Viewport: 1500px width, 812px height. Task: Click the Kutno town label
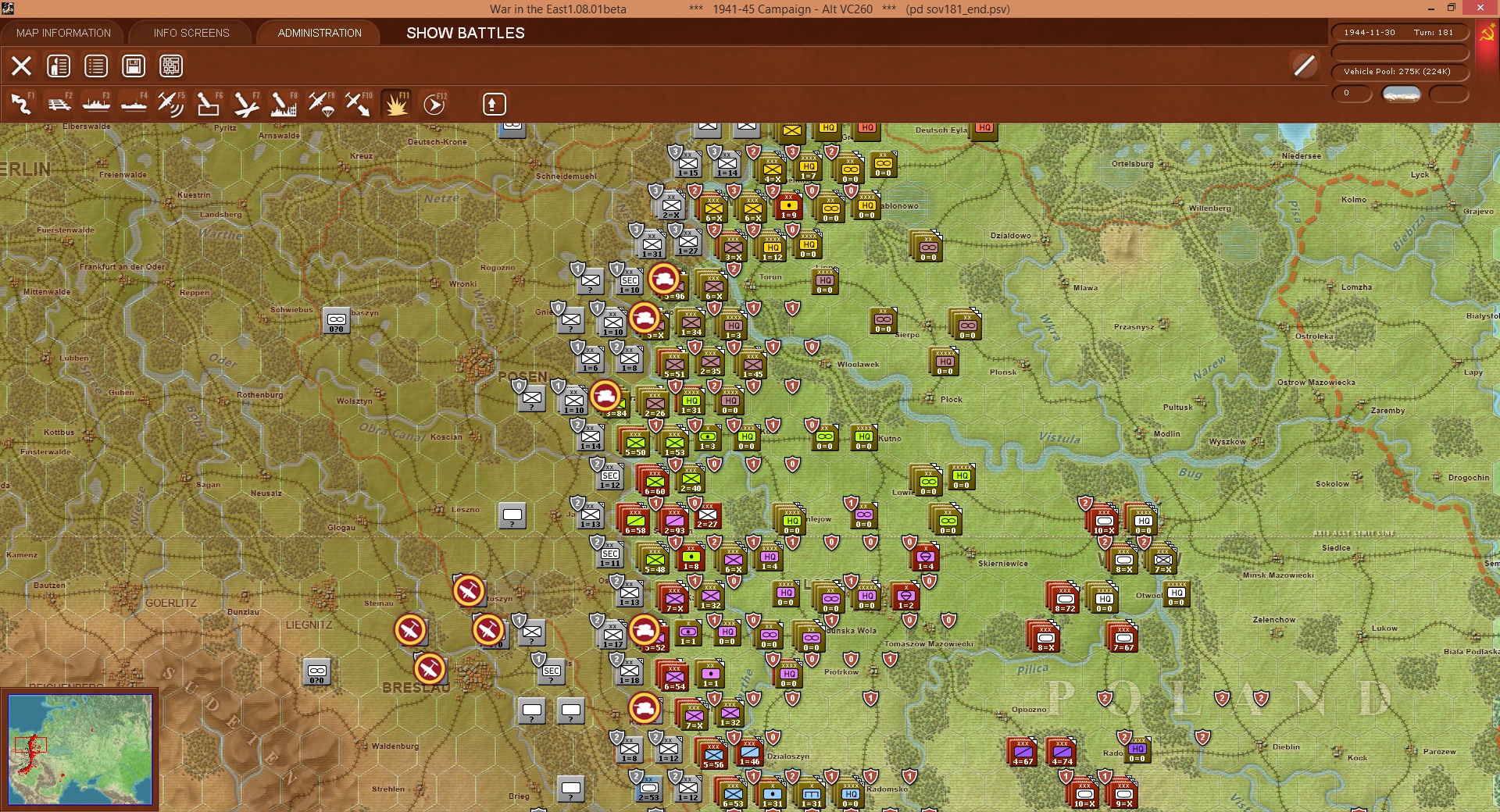890,439
